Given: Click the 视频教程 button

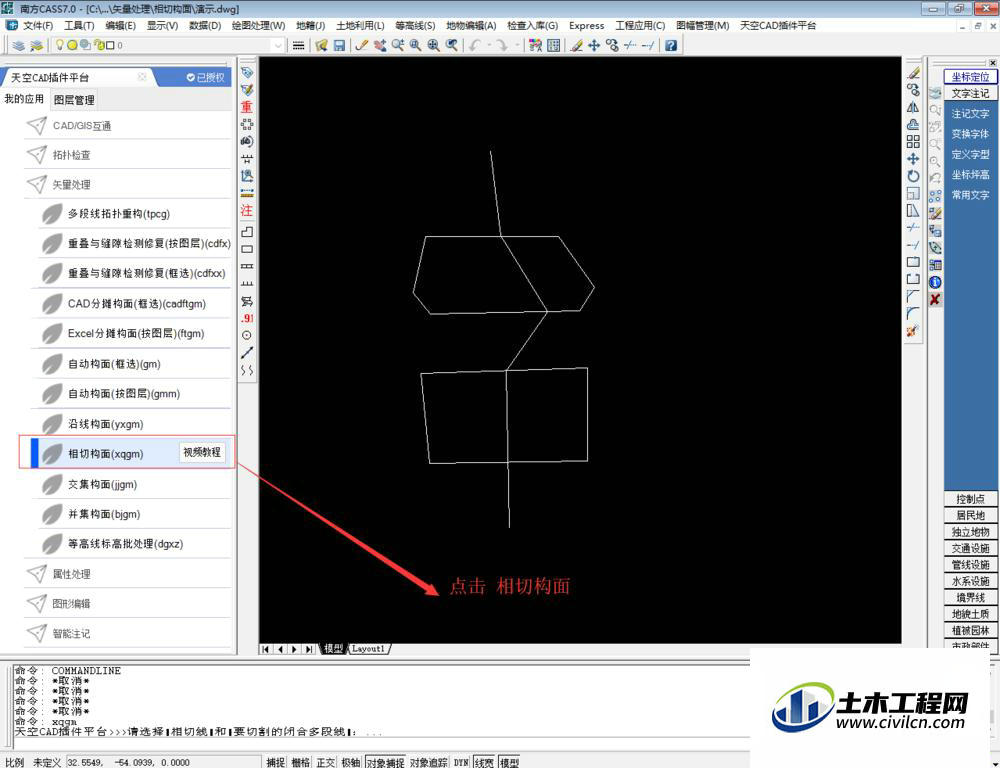Looking at the screenshot, I should 202,452.
